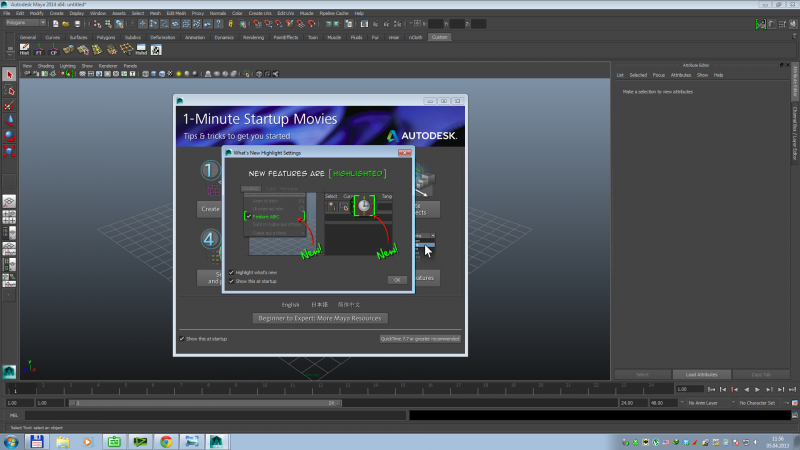Image resolution: width=800 pixels, height=450 pixels.
Task: Activate the Lasso select tool
Action: click(x=9, y=90)
